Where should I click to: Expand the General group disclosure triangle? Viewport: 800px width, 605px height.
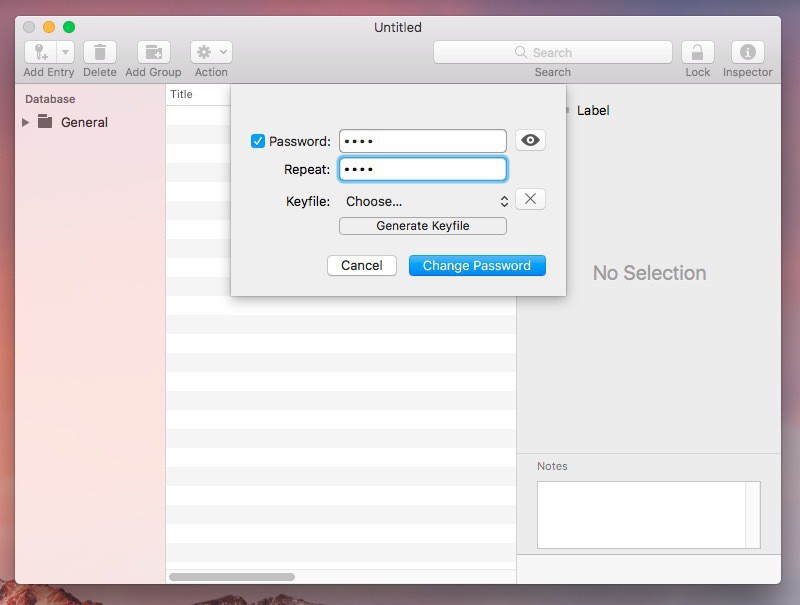coord(26,122)
